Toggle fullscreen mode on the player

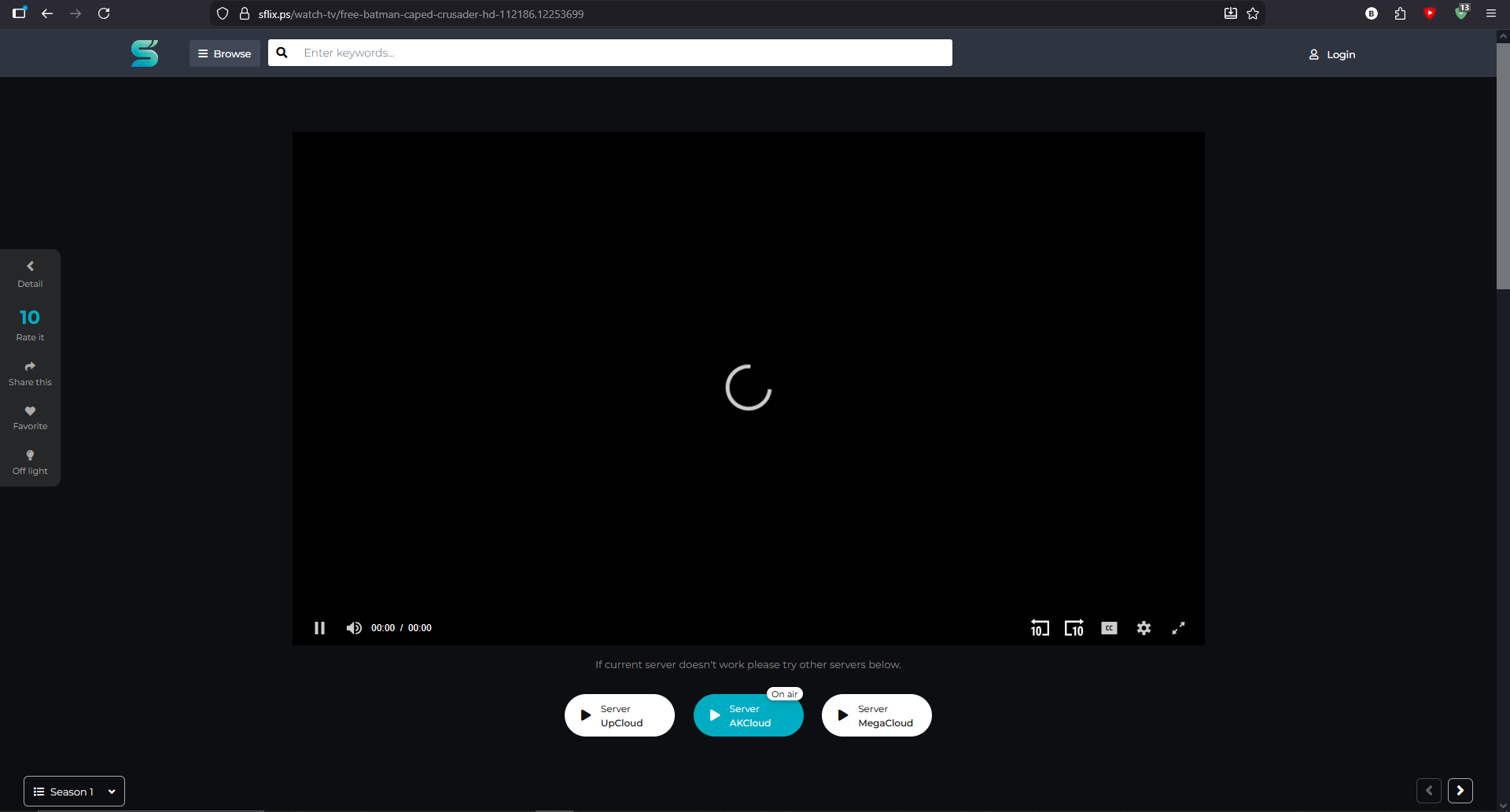coord(1177,628)
